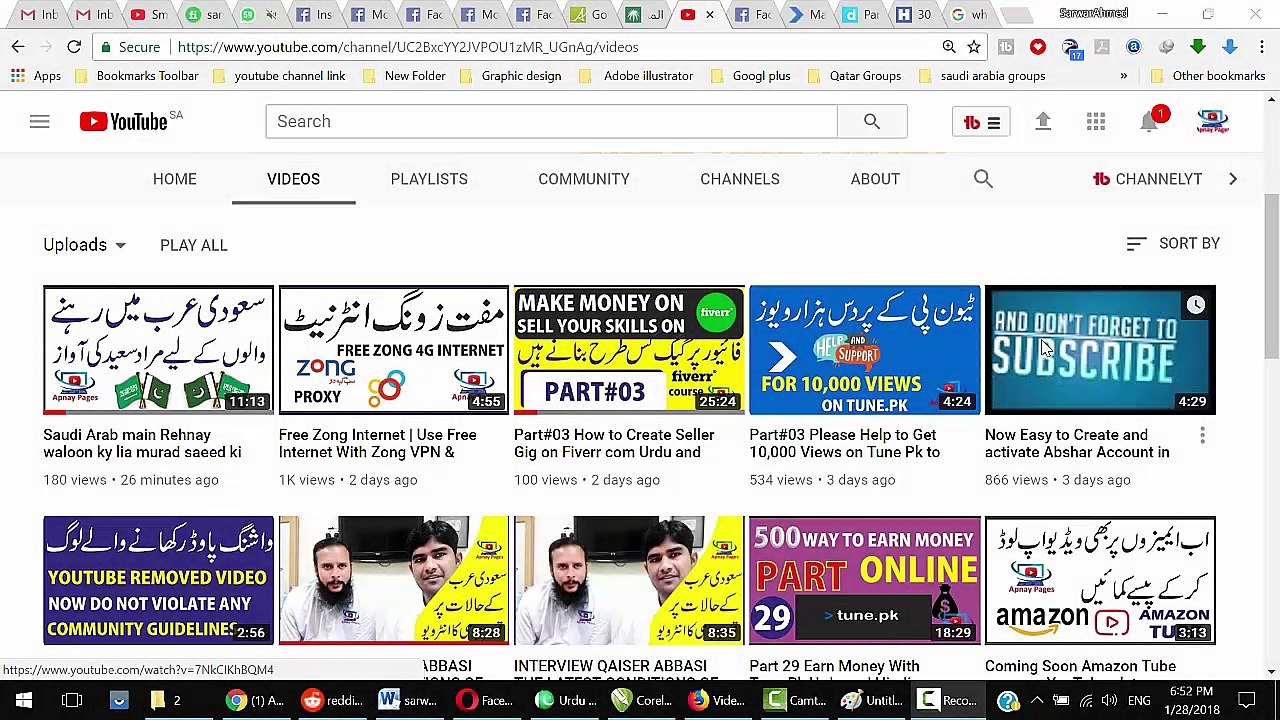Open the Word taskbar window
The height and width of the screenshot is (720, 1280).
[x=408, y=700]
